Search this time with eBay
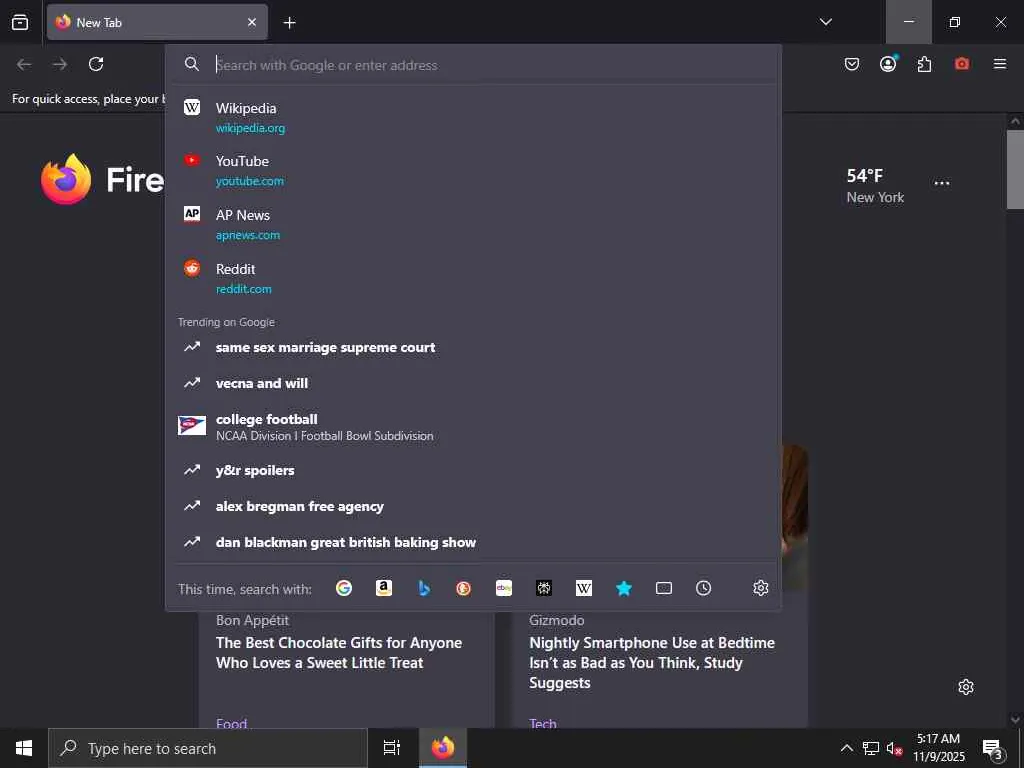The width and height of the screenshot is (1024, 768). [x=504, y=588]
